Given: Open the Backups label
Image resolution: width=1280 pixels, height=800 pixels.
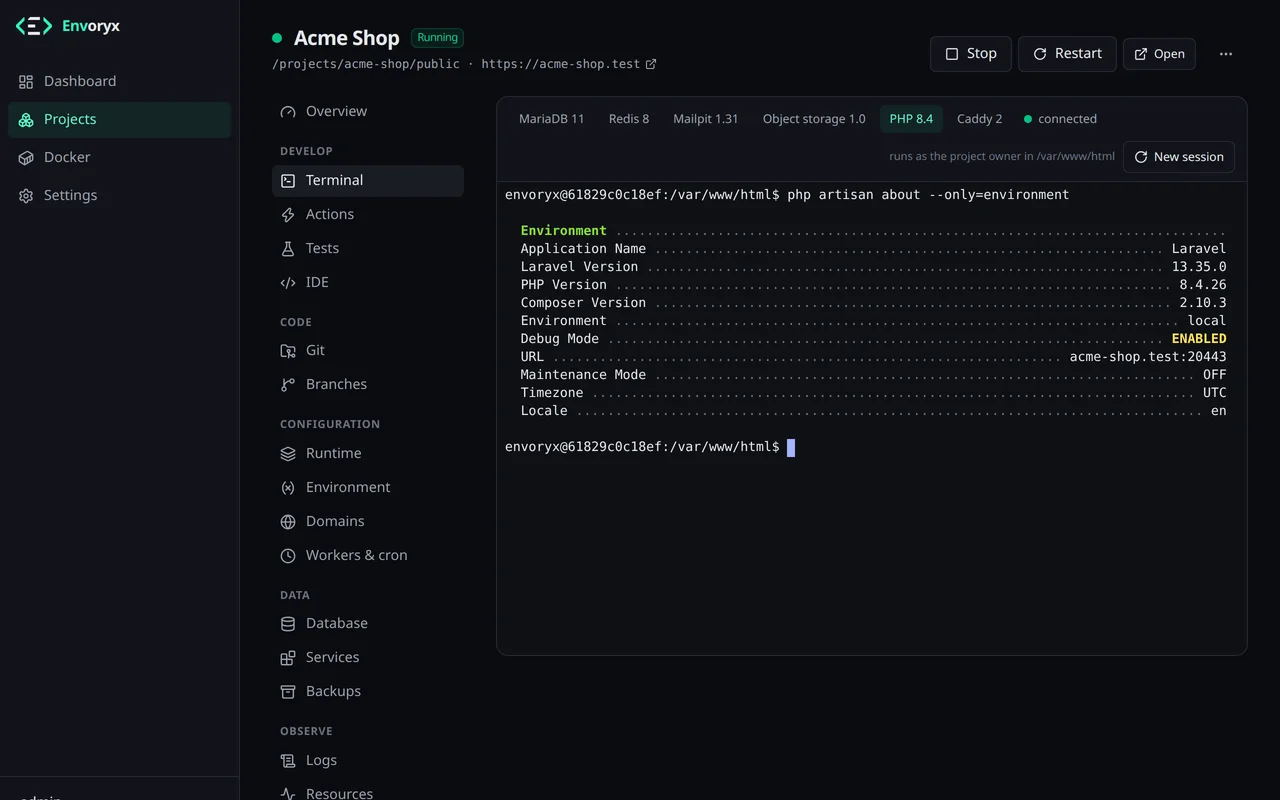Looking at the screenshot, I should tap(333, 691).
